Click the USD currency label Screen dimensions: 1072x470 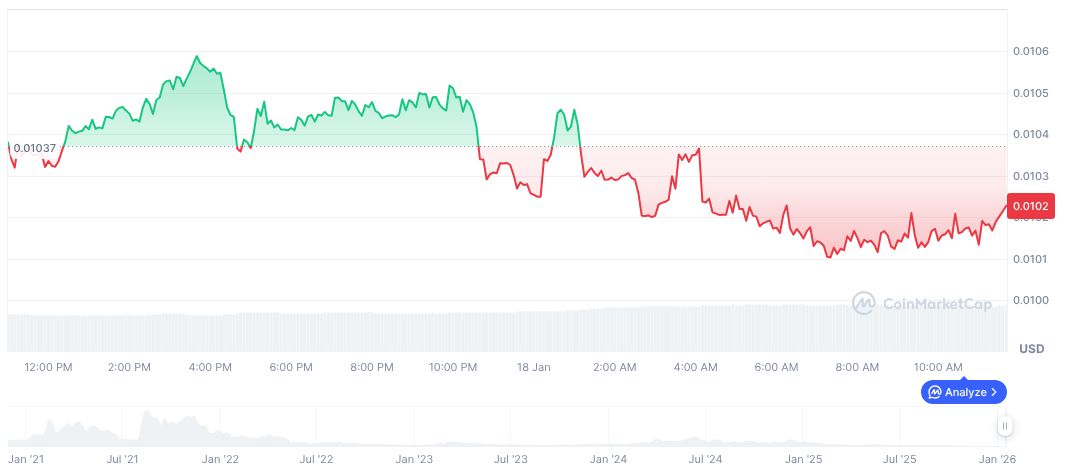pos(1031,349)
